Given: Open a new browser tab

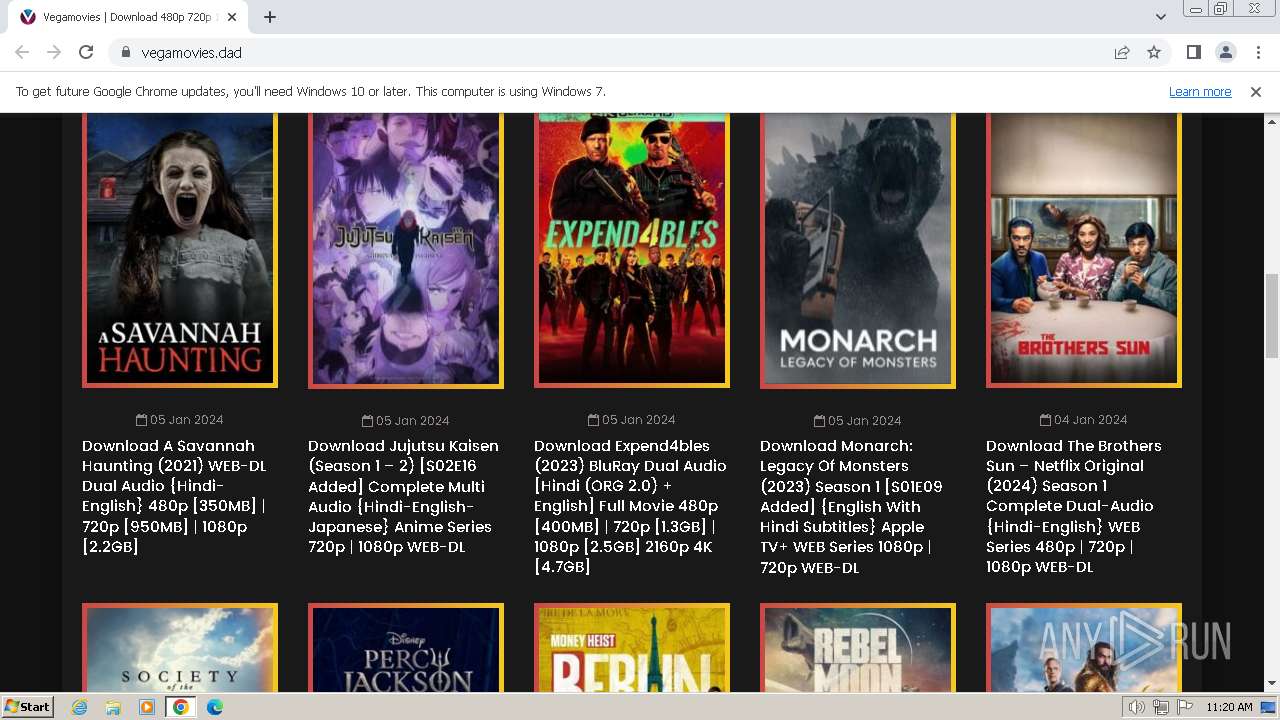Looking at the screenshot, I should (x=270, y=17).
